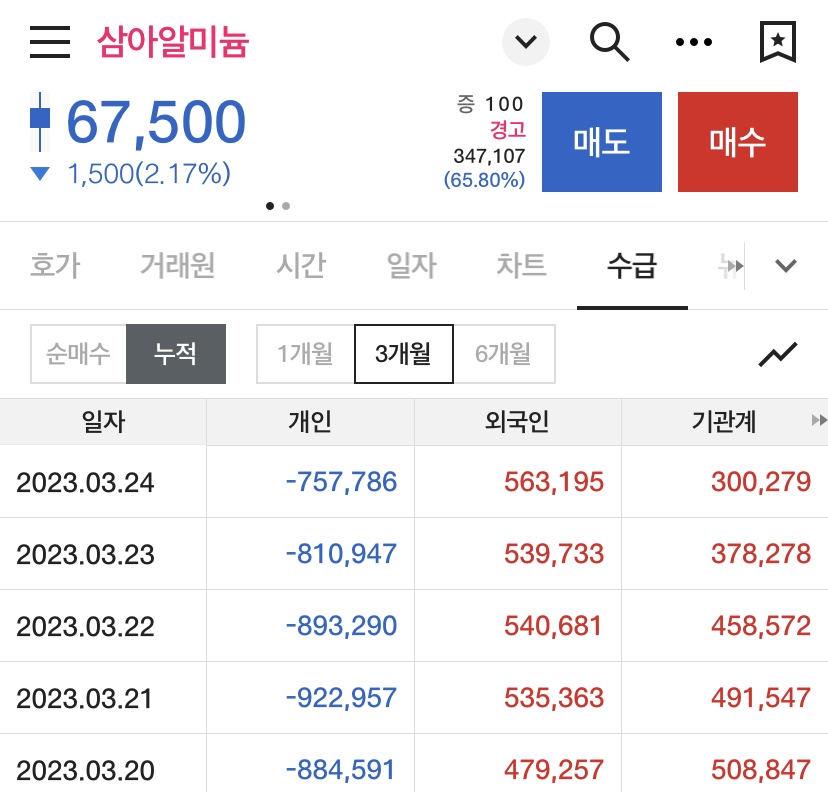Tap the 경고 warning label
The image size is (828, 792).
pyautogui.click(x=507, y=130)
